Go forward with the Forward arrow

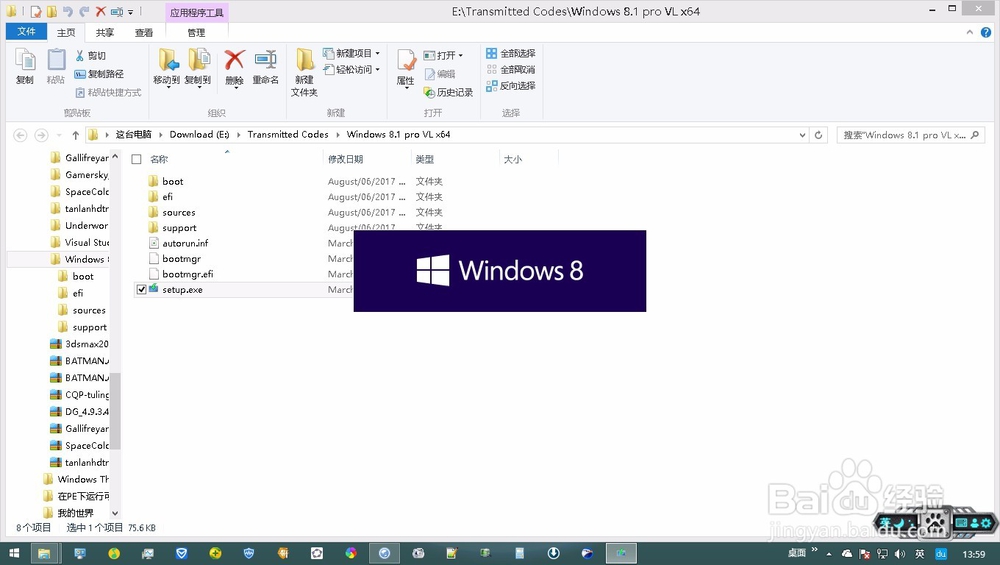pyautogui.click(x=41, y=135)
